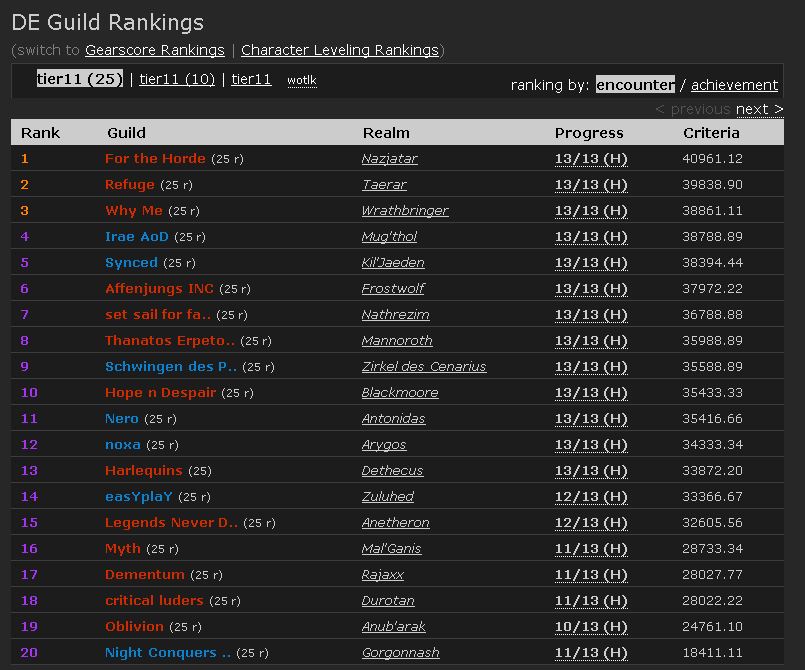Open Character Leveling Rankings link
The height and width of the screenshot is (670, 805).
[x=340, y=50]
